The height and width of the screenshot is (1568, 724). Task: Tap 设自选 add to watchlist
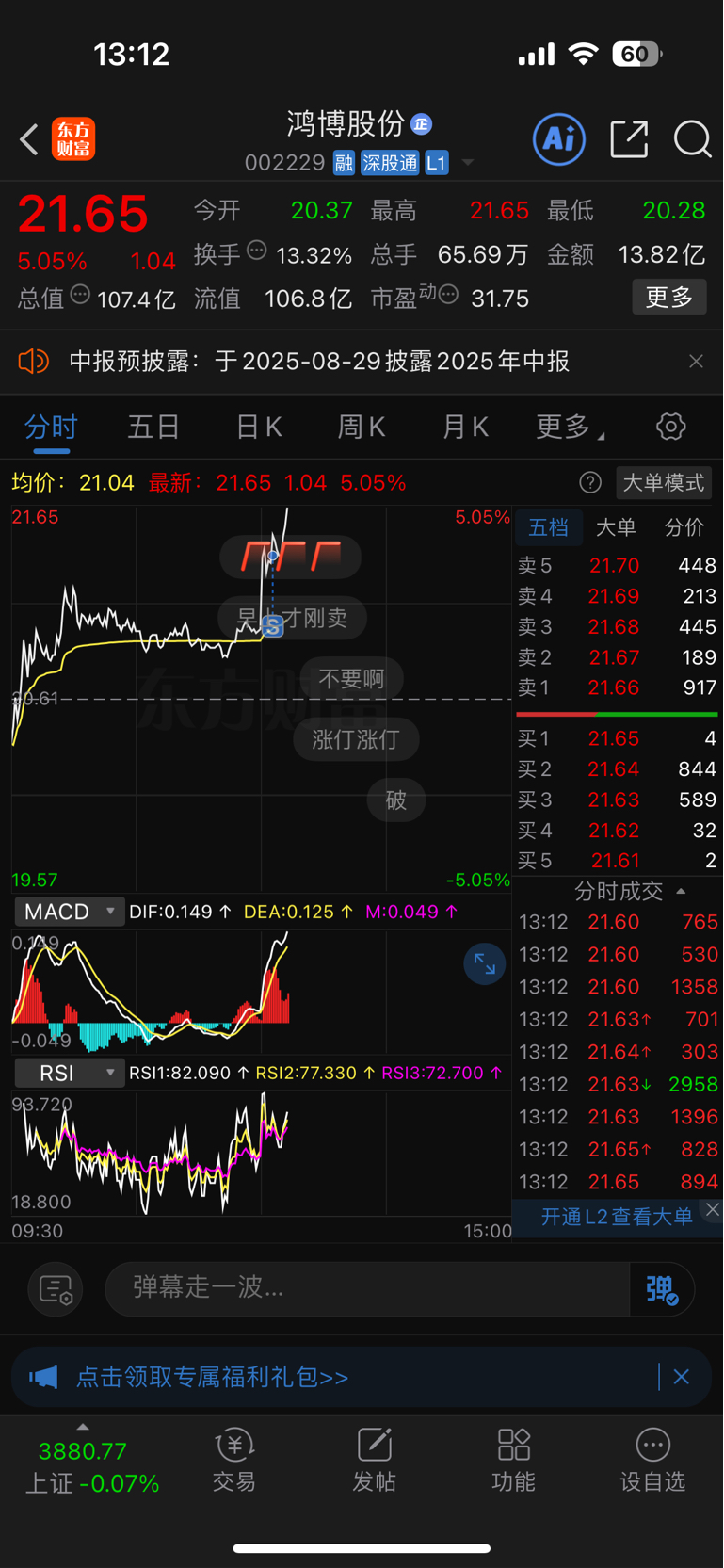tap(652, 1461)
